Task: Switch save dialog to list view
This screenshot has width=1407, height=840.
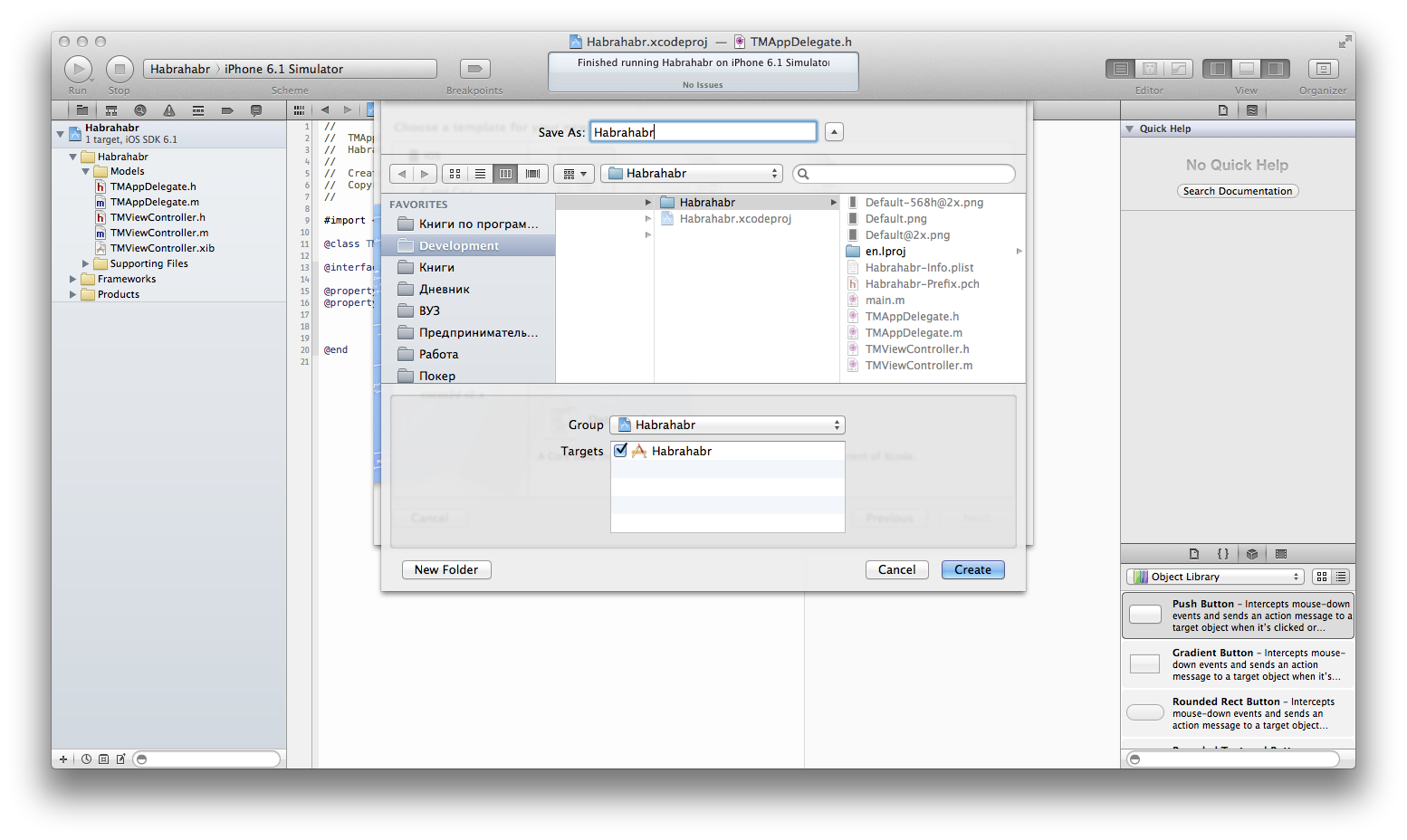Action: tap(481, 174)
